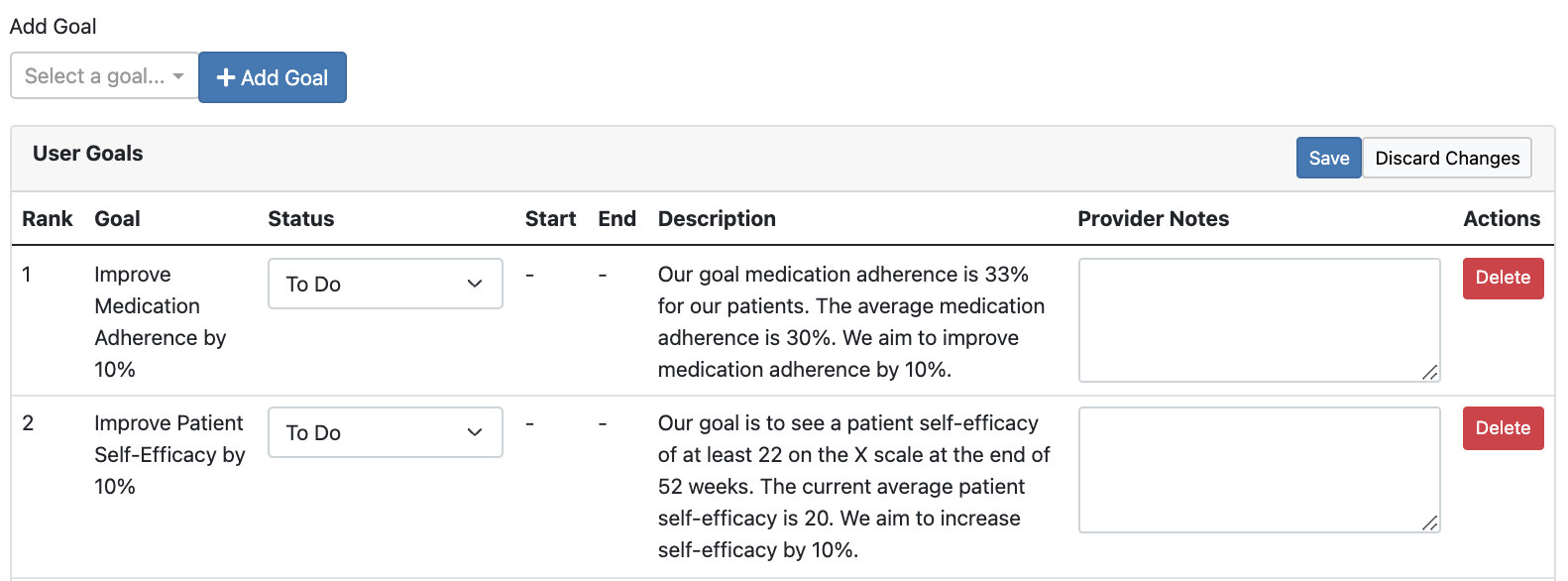Click resize handle of first notes textarea
Image resolution: width=1568 pixels, height=581 pixels.
1429,373
